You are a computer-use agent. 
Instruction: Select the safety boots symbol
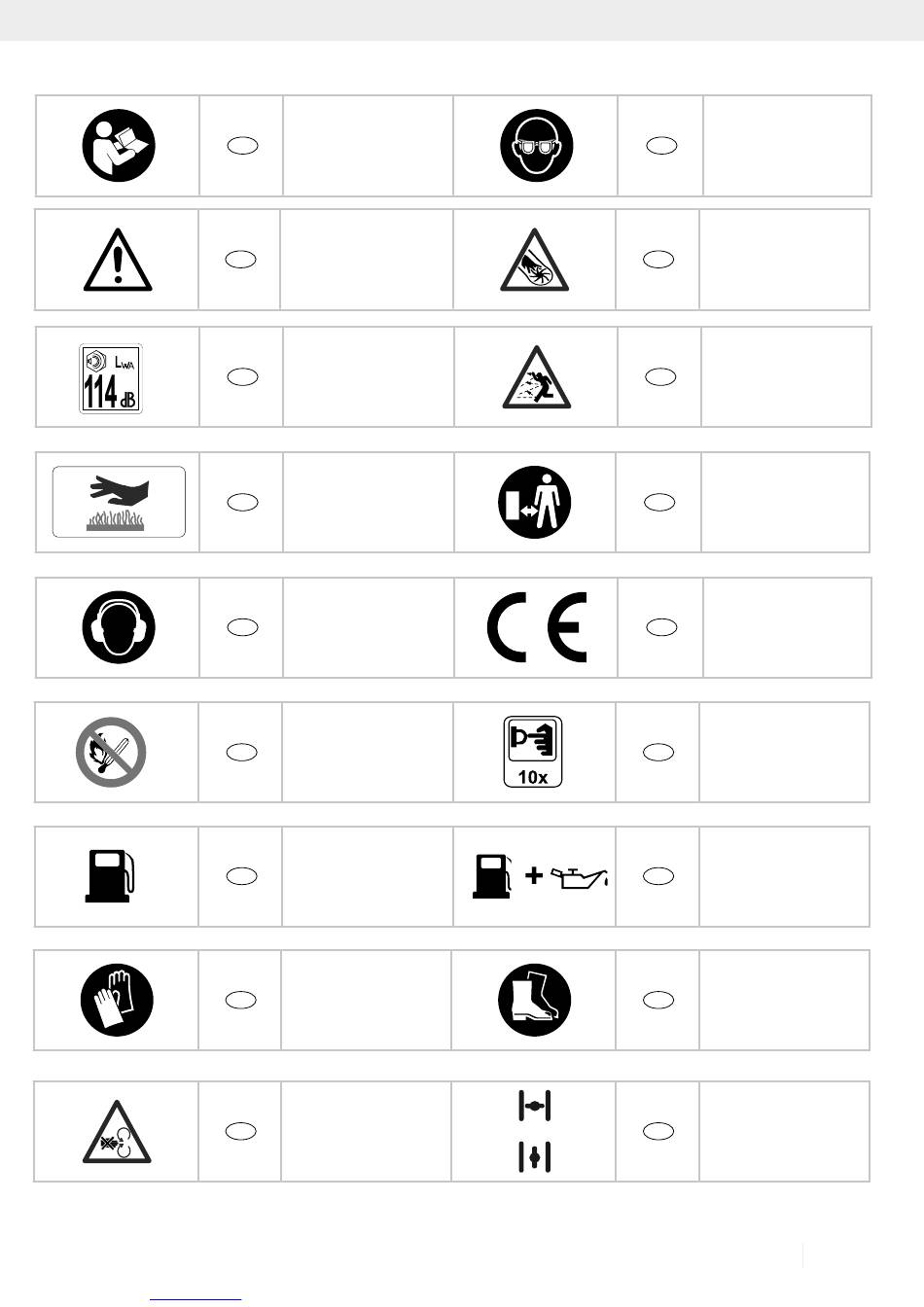coord(534,1001)
